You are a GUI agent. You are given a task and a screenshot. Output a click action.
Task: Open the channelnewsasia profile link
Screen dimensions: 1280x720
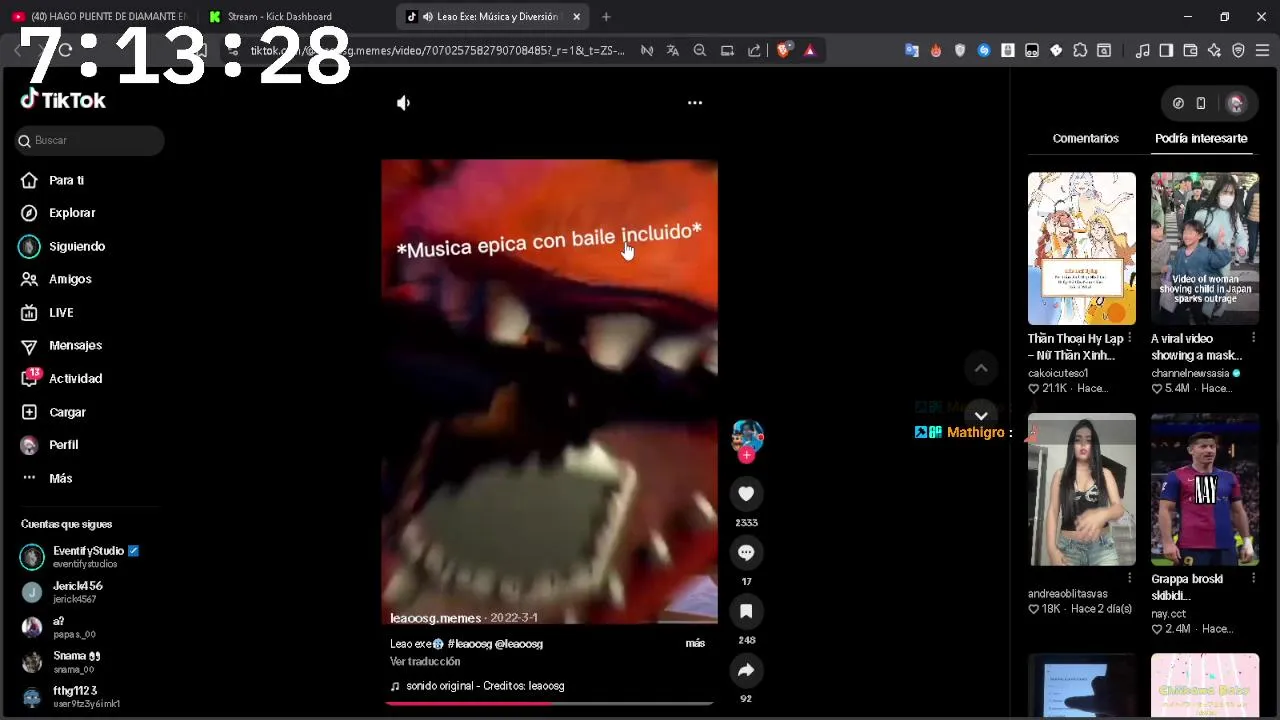(x=1190, y=373)
